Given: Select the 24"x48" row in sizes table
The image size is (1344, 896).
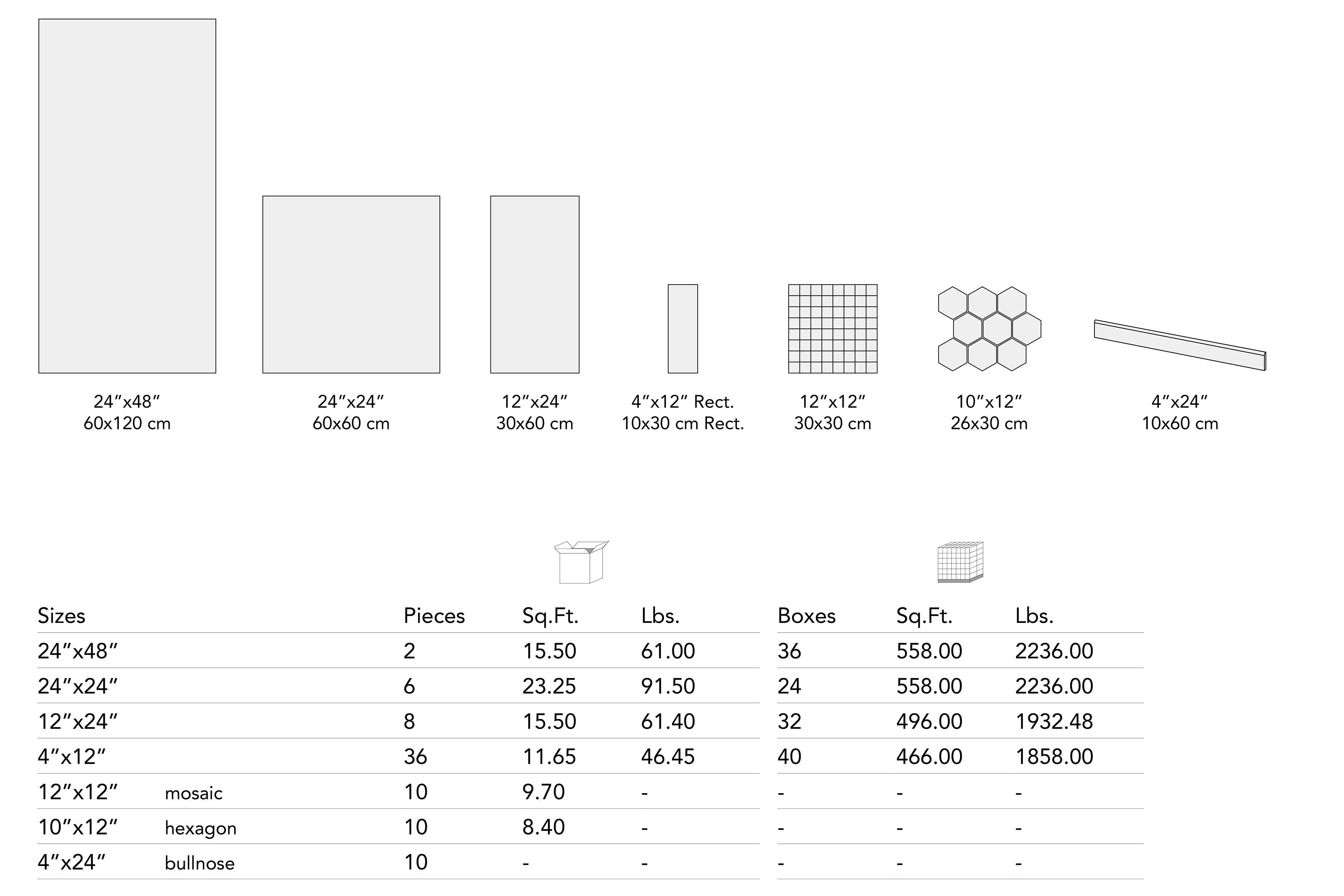Looking at the screenshot, I should click(77, 651).
